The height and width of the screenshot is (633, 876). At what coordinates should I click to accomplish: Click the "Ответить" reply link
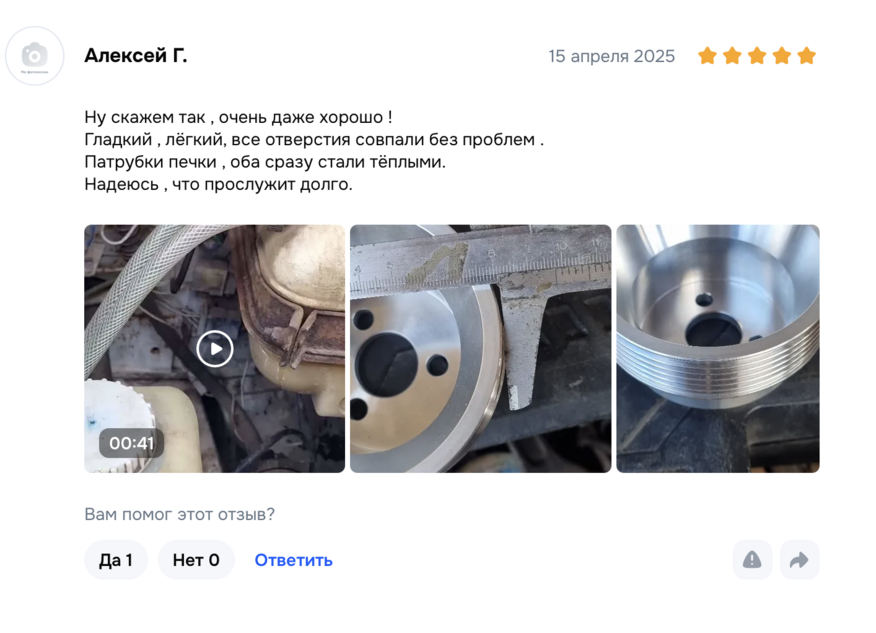293,560
